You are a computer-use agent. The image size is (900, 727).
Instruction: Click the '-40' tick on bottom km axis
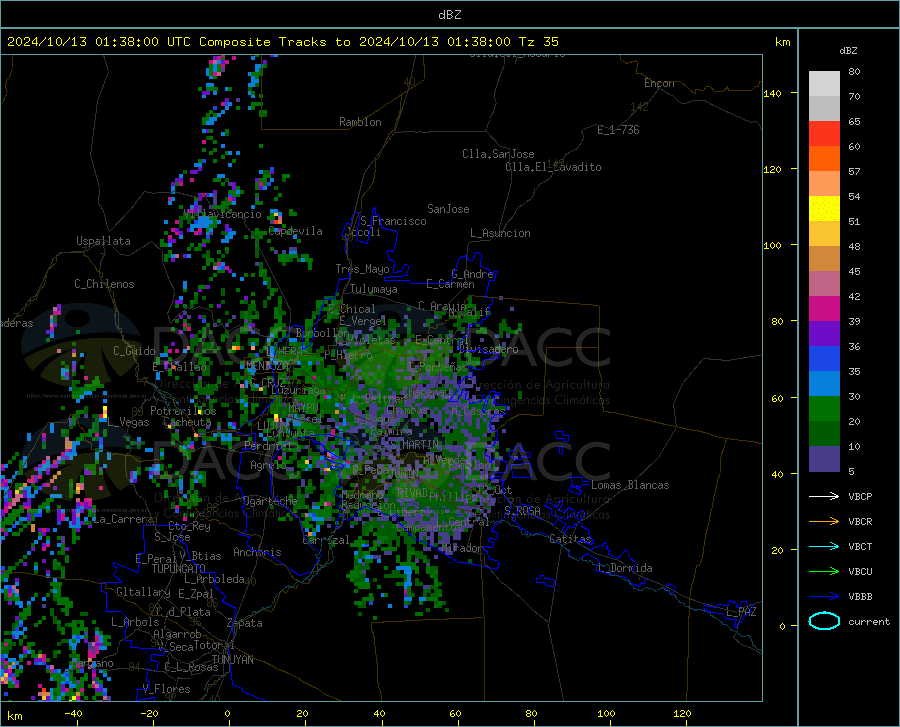(x=73, y=713)
